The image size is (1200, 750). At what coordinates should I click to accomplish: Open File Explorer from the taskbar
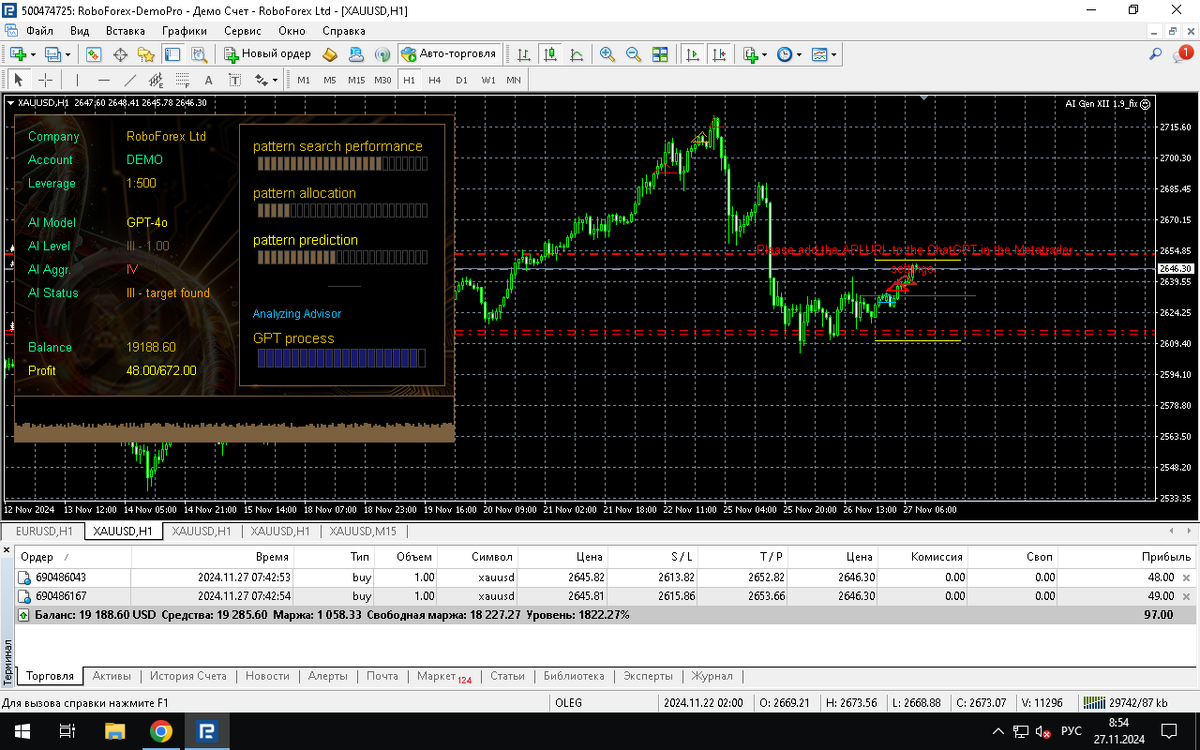[x=115, y=731]
